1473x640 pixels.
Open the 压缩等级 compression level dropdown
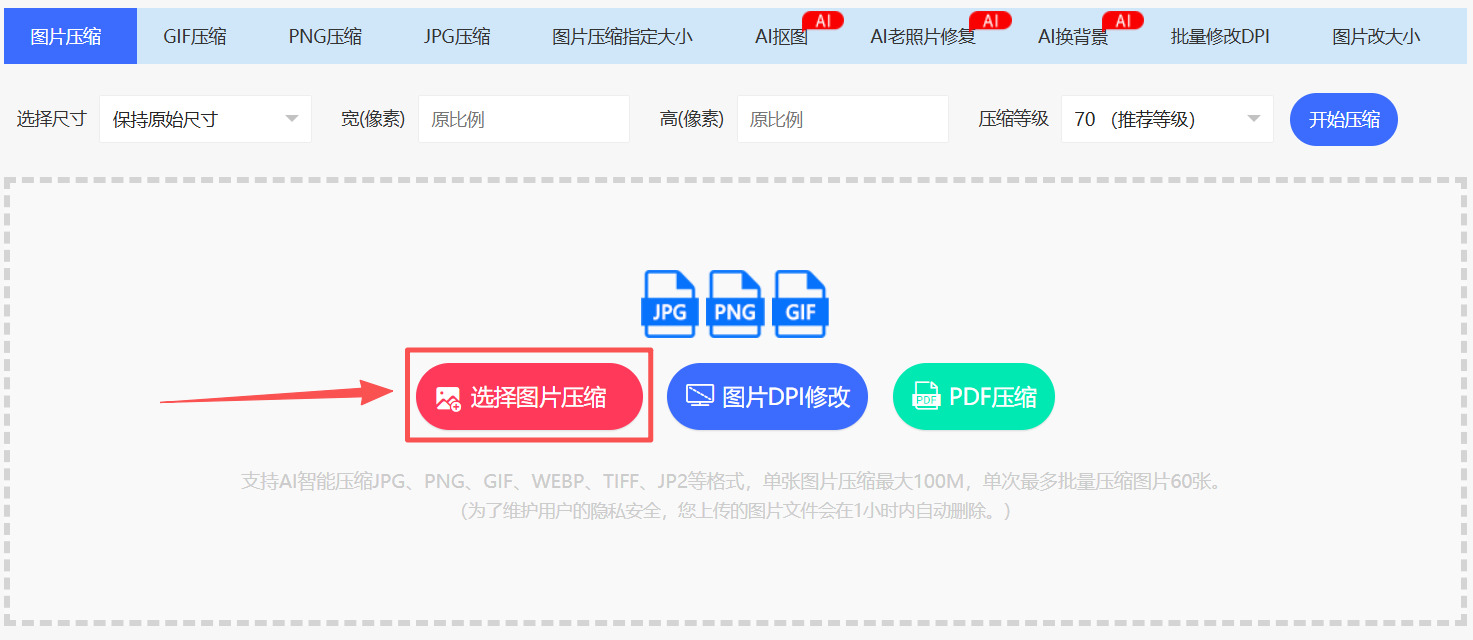1166,118
